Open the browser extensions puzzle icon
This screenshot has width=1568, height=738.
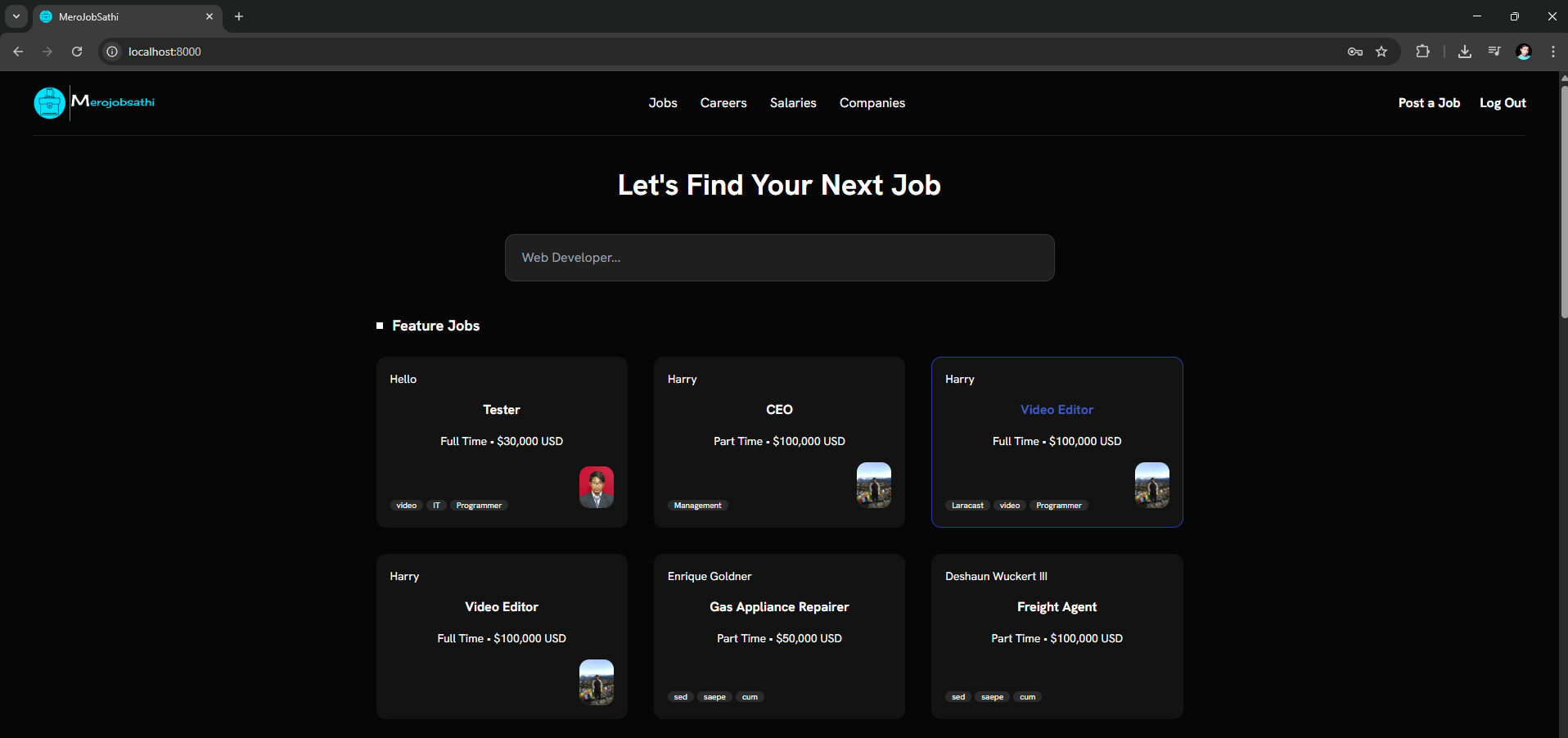coord(1423,52)
